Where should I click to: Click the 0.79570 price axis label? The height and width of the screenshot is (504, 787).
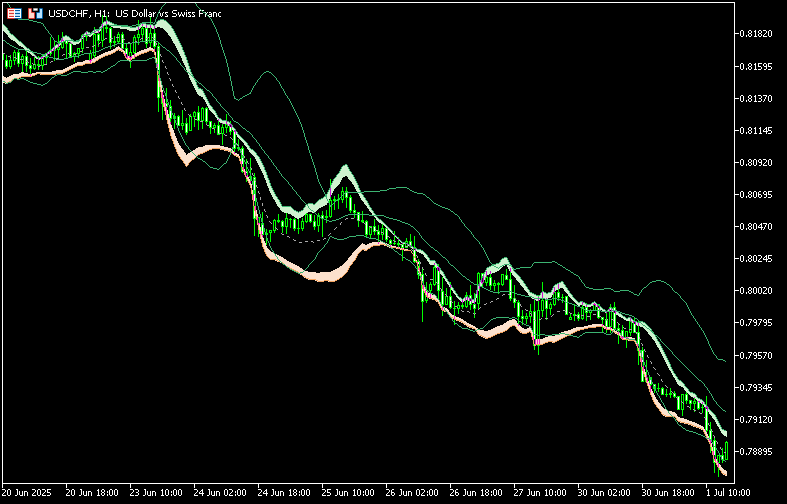(755, 355)
